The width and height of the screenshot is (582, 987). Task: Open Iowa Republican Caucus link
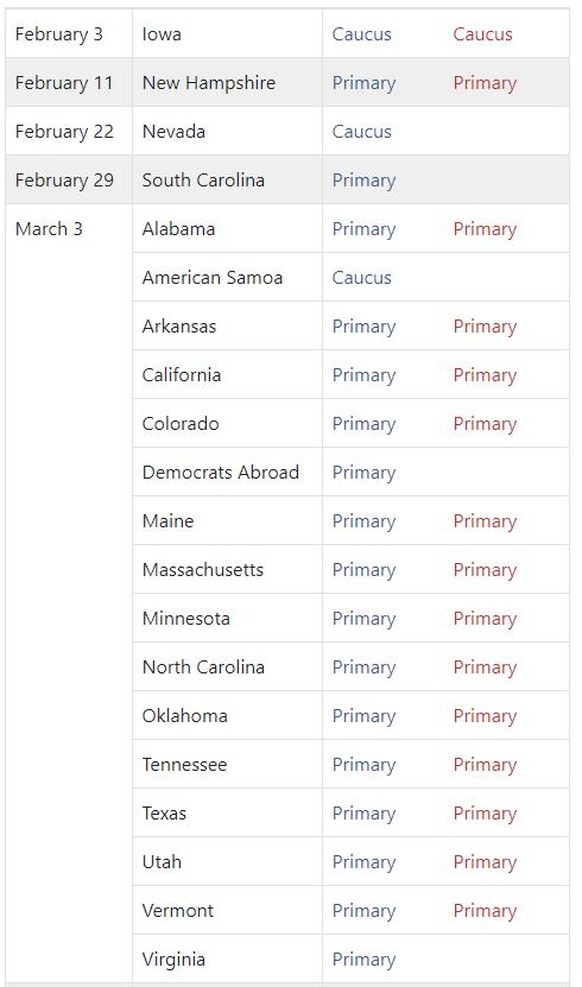(483, 34)
